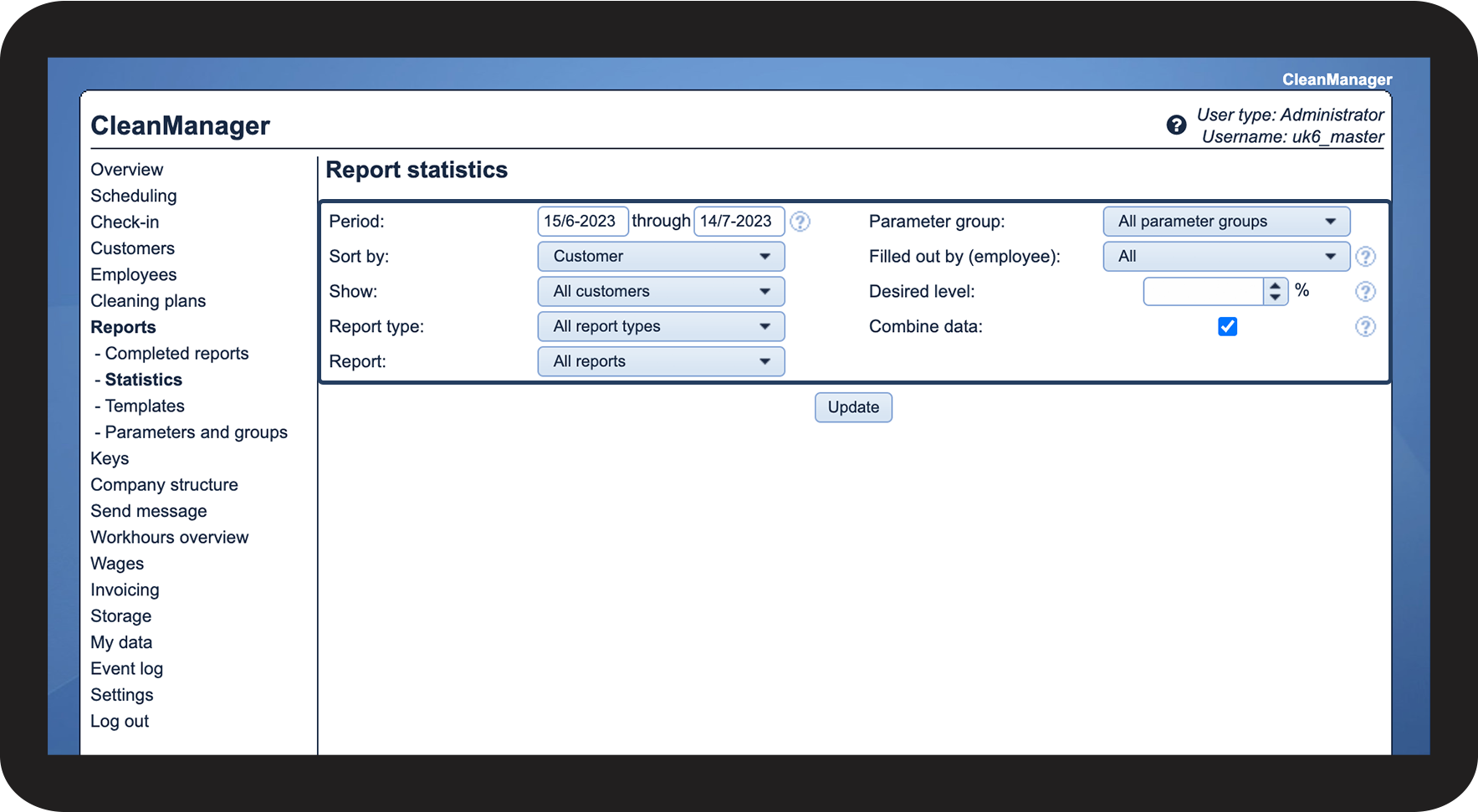Screen dimensions: 1478x812
Task: Click the Combine data help icon
Action: point(1365,327)
